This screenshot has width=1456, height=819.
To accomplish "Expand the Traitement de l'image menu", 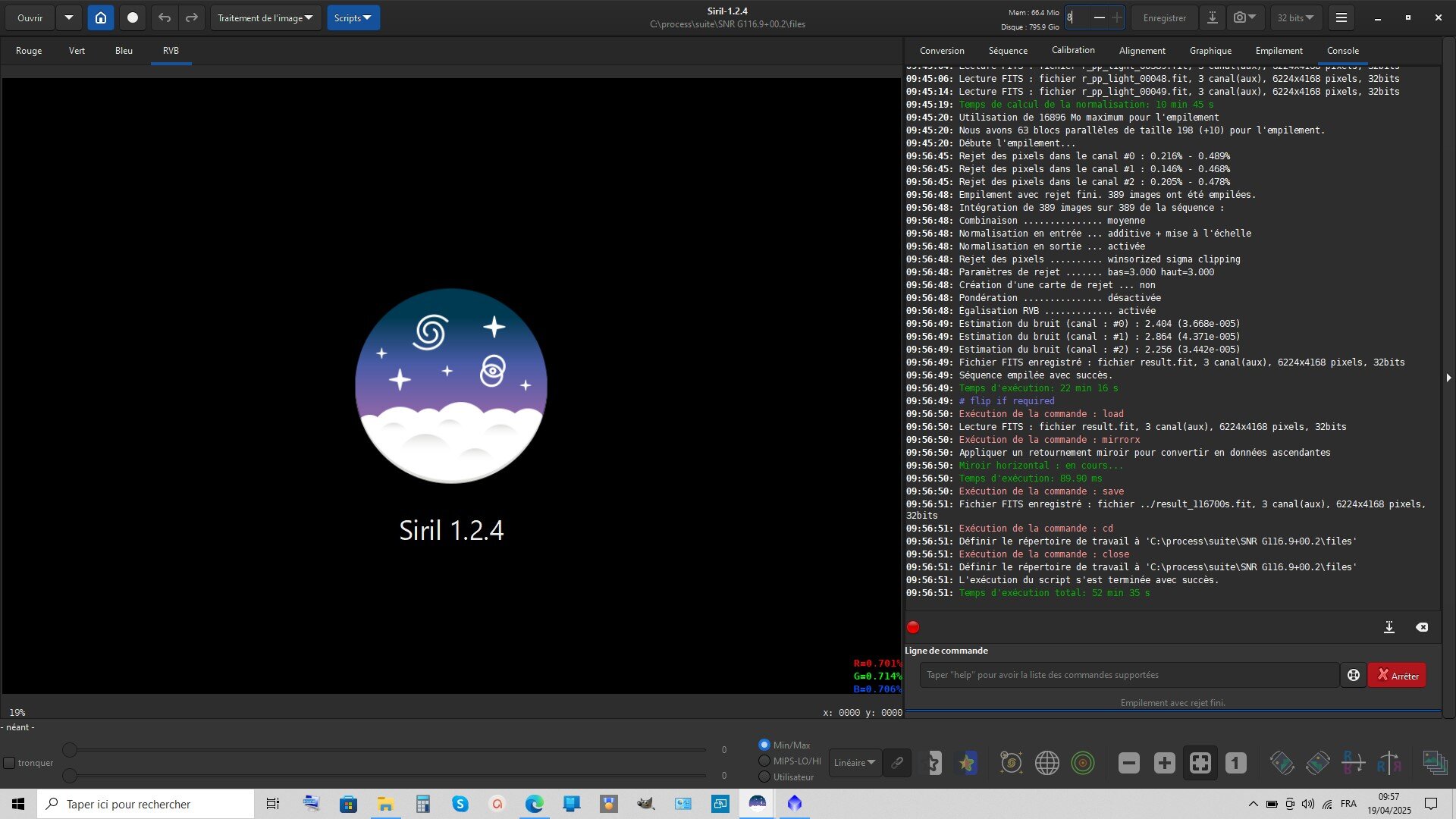I will click(x=265, y=17).
